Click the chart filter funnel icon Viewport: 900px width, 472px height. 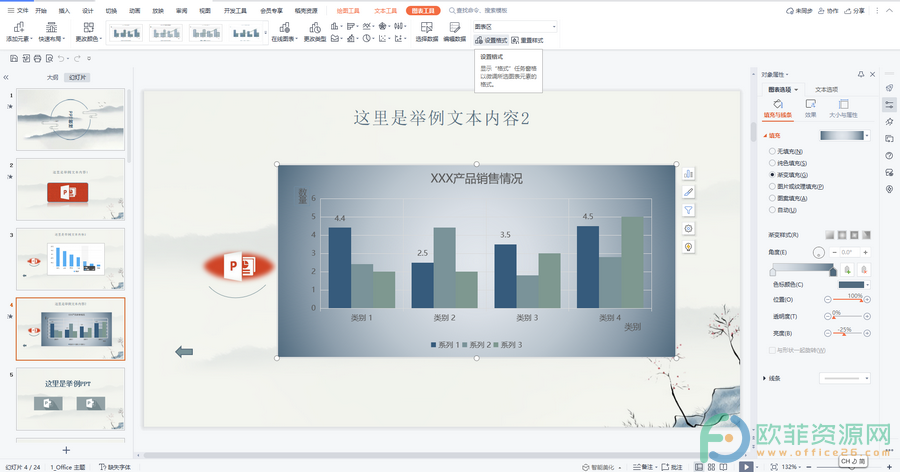click(688, 210)
